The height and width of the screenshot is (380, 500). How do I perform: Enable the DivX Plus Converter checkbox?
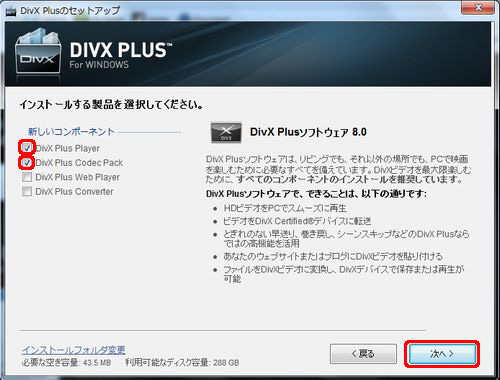[x=27, y=191]
